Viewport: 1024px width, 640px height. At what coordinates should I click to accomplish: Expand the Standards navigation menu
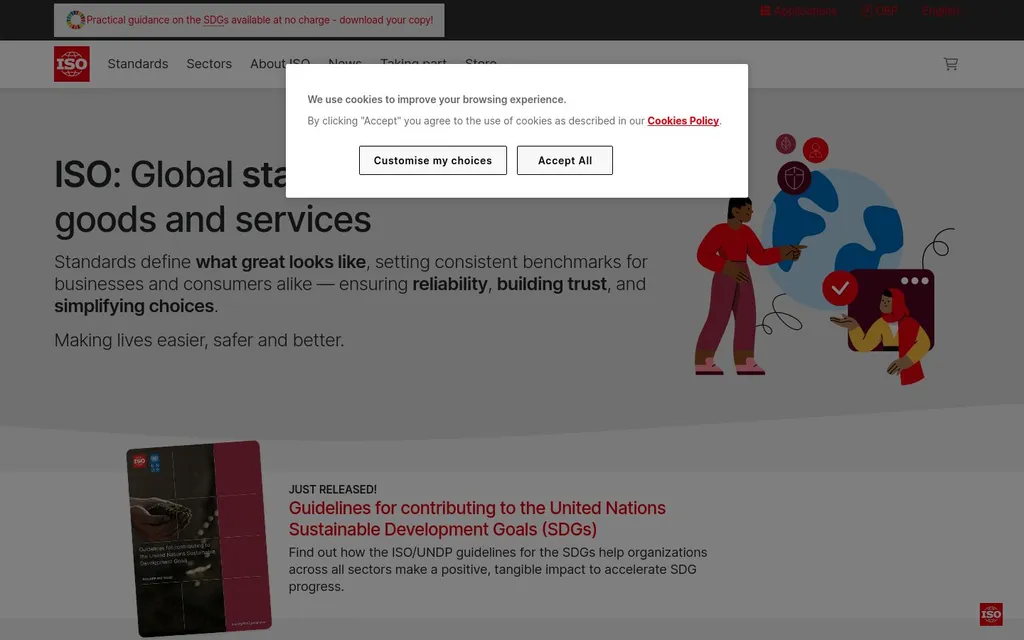click(138, 64)
